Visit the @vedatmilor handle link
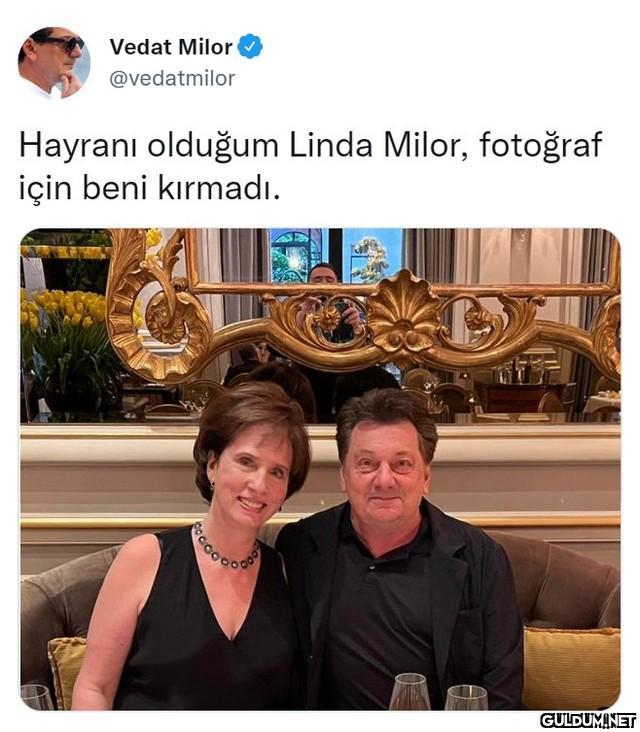Image resolution: width=640 pixels, height=732 pixels. [x=172, y=78]
